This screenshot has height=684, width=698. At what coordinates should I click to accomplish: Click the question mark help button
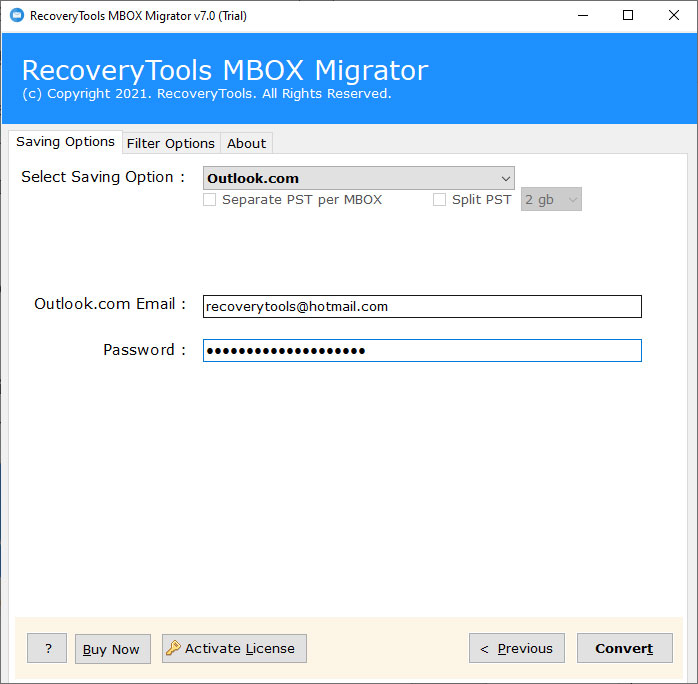[x=47, y=648]
